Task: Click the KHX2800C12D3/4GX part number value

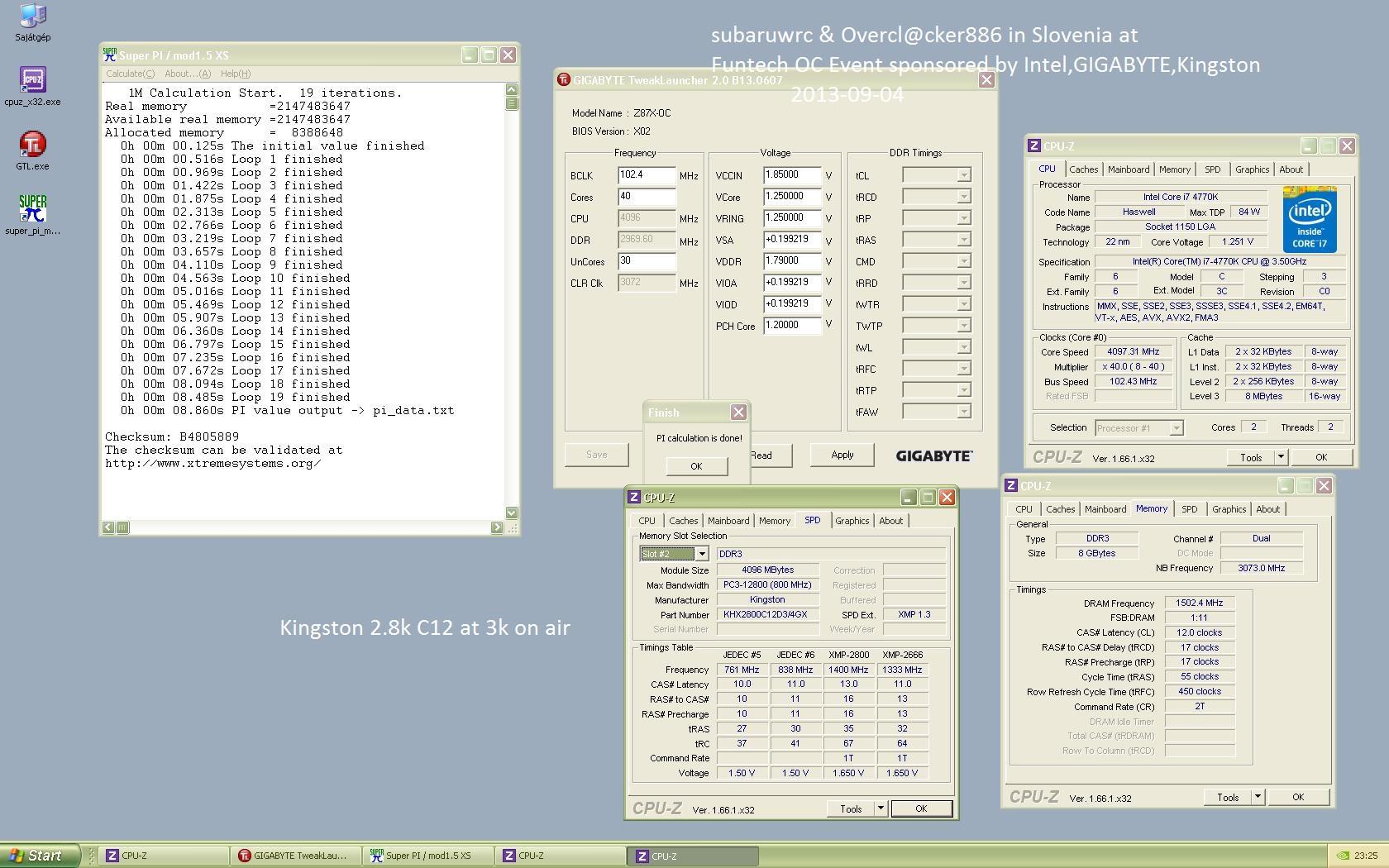Action: pyautogui.click(x=767, y=615)
